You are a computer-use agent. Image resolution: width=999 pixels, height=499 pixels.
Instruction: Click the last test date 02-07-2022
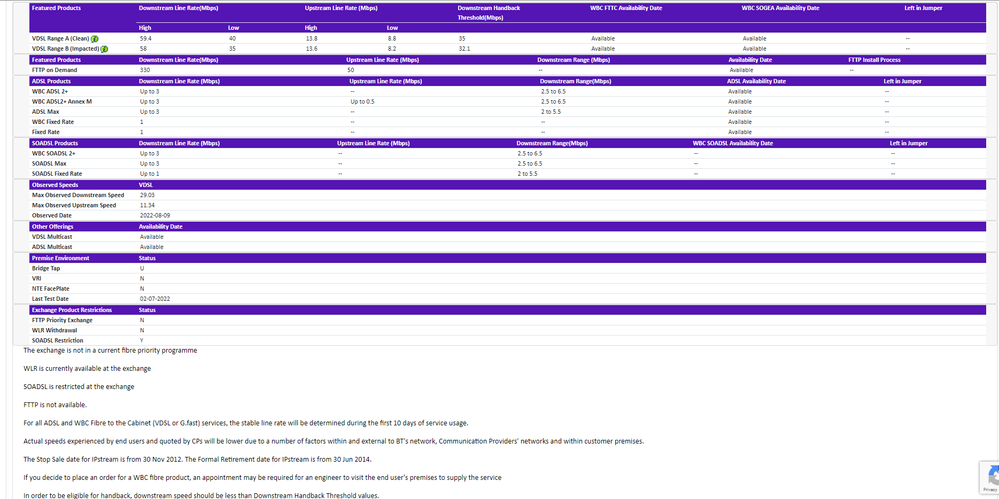(x=155, y=298)
